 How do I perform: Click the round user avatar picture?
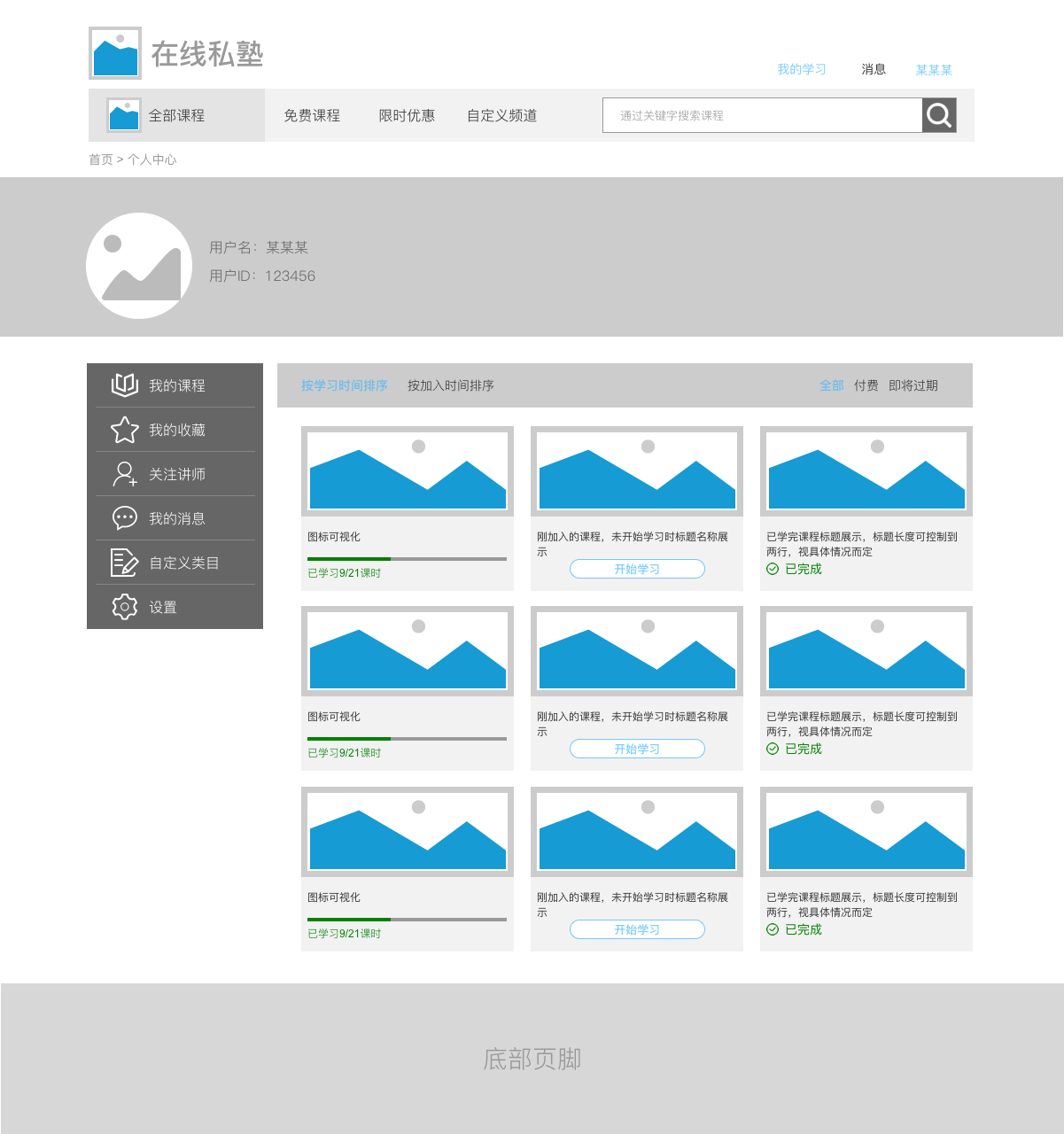pyautogui.click(x=139, y=266)
